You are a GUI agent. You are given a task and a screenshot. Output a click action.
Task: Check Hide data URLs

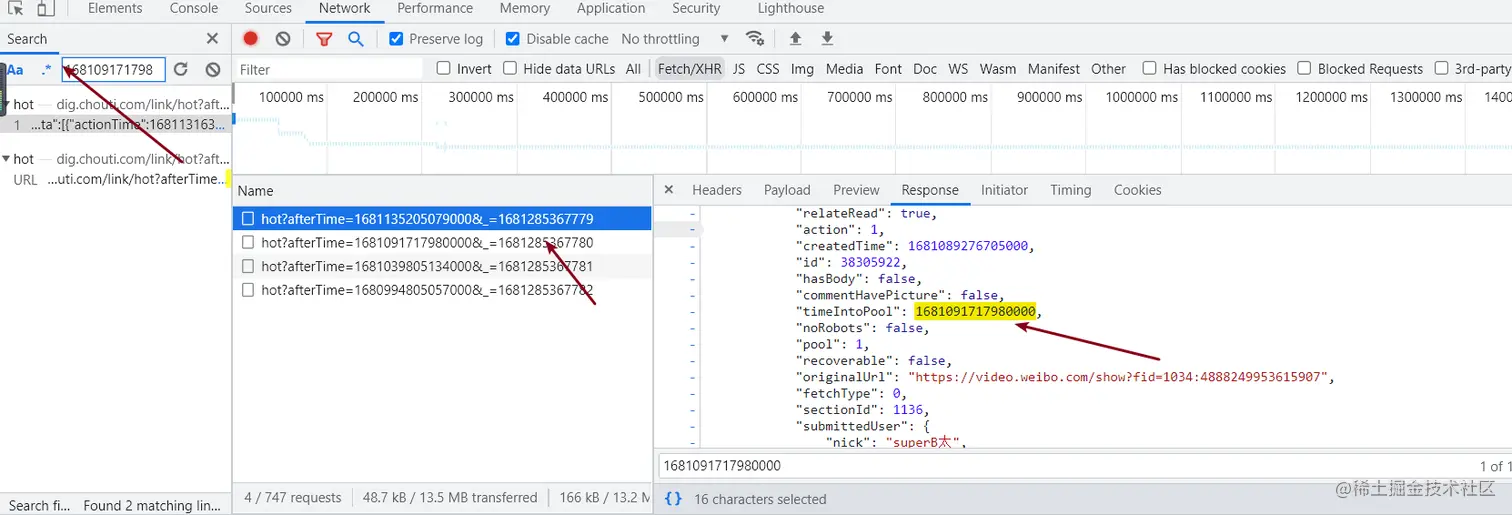pos(510,68)
